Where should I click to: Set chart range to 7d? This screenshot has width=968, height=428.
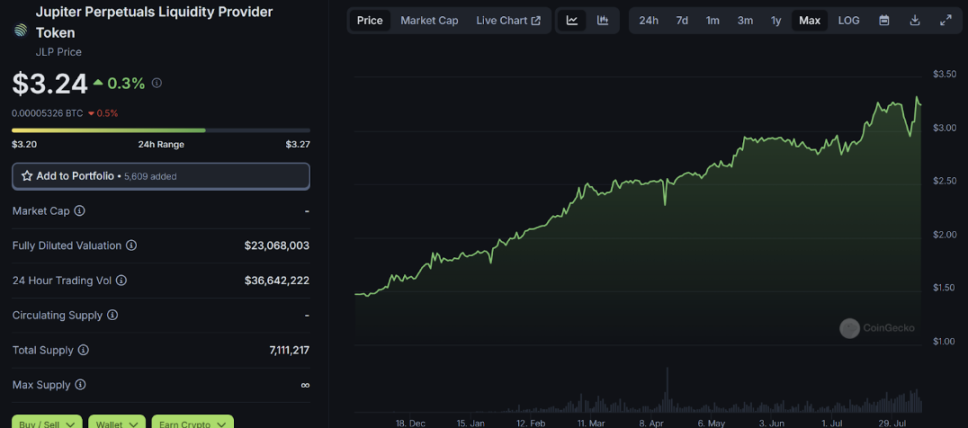tap(682, 20)
